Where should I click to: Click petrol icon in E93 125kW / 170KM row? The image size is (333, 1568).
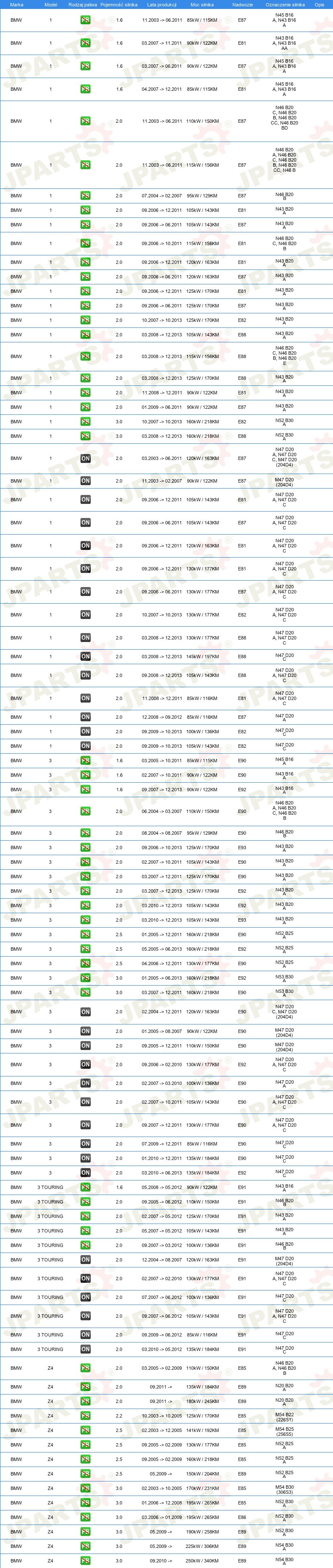85,847
